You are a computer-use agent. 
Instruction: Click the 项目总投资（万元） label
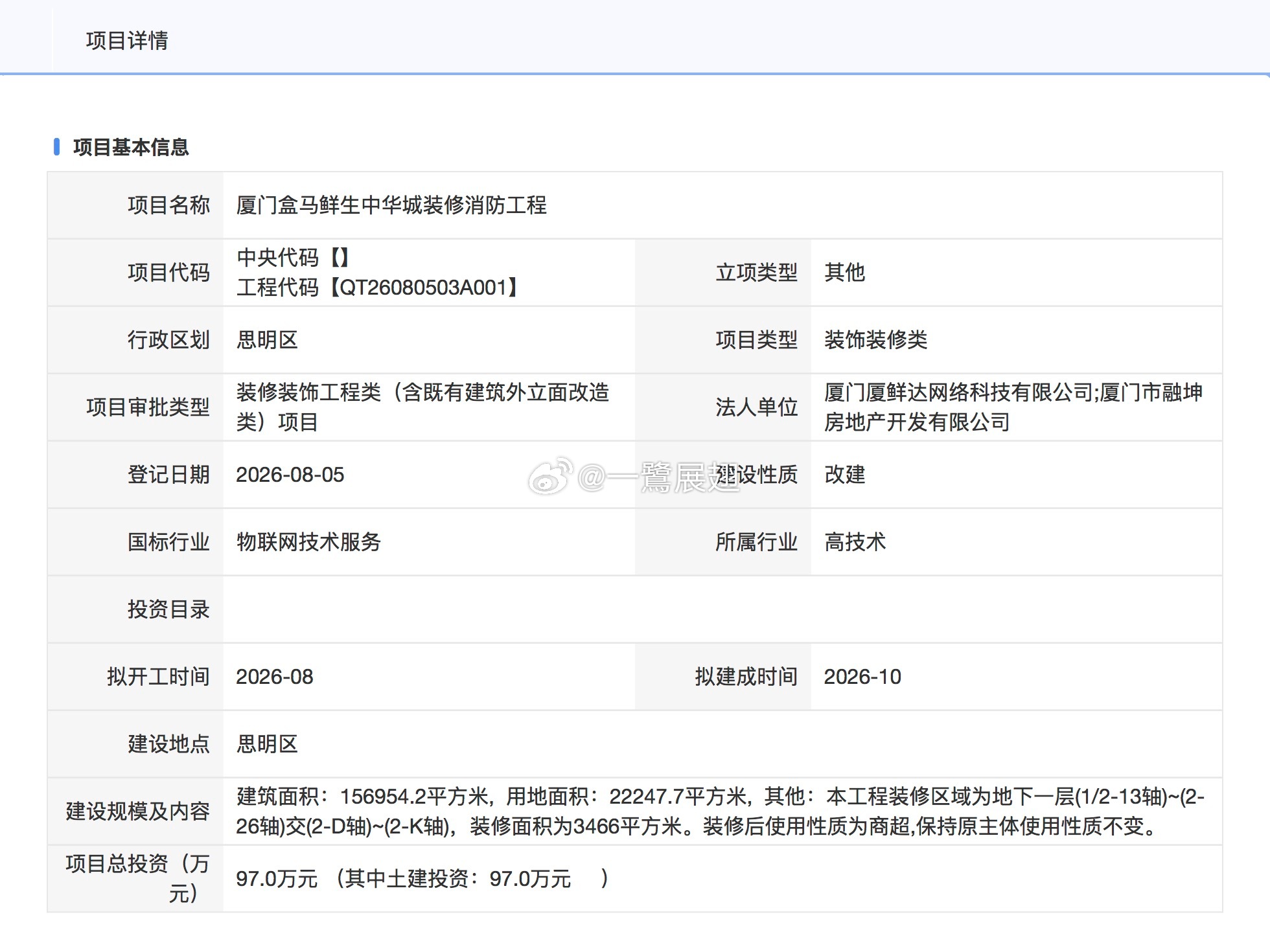pyautogui.click(x=137, y=879)
